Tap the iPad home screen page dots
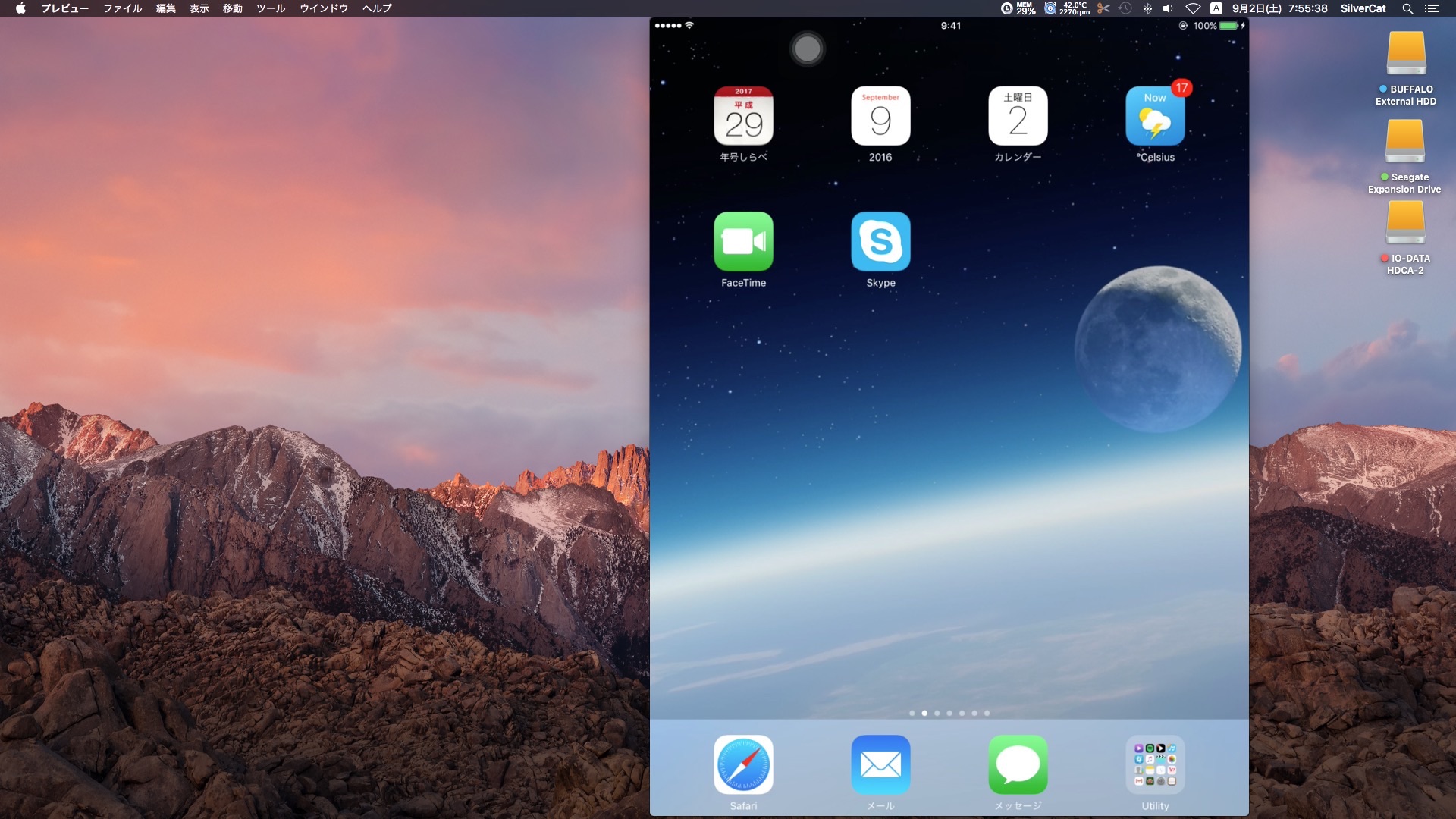1456x819 pixels. (x=949, y=713)
